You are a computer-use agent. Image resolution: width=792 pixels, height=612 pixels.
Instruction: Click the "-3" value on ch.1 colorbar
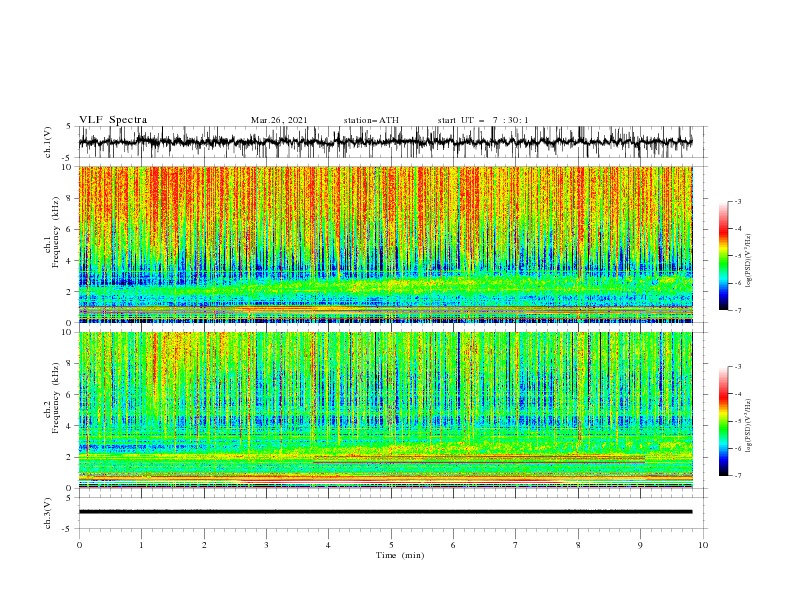point(736,201)
